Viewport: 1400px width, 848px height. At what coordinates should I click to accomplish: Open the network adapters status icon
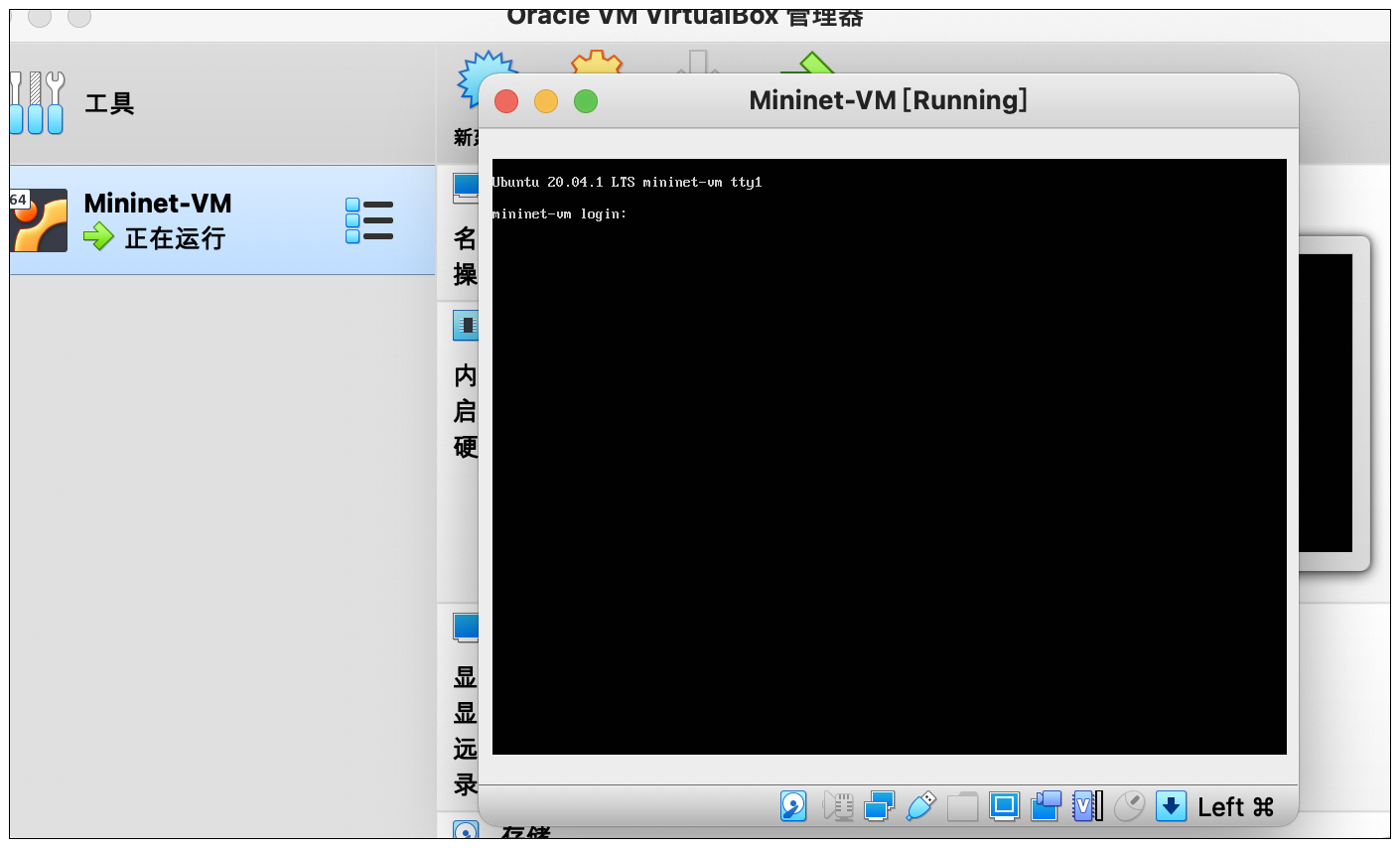click(x=879, y=806)
